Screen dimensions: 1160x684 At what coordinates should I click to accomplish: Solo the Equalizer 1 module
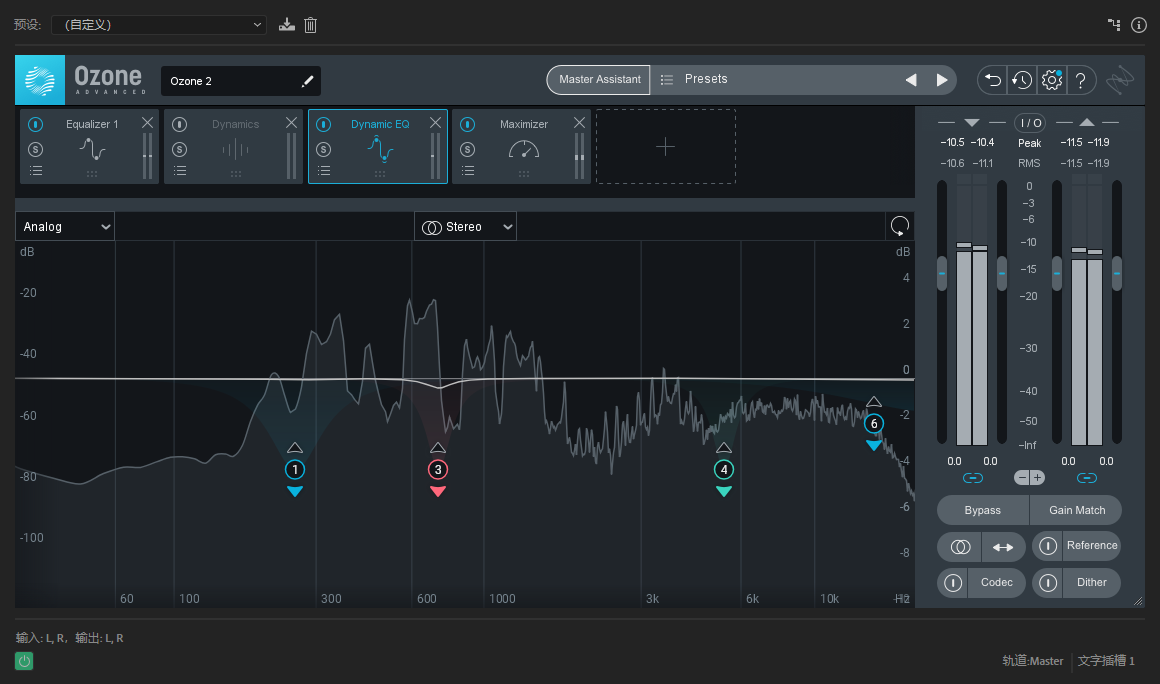[x=36, y=149]
